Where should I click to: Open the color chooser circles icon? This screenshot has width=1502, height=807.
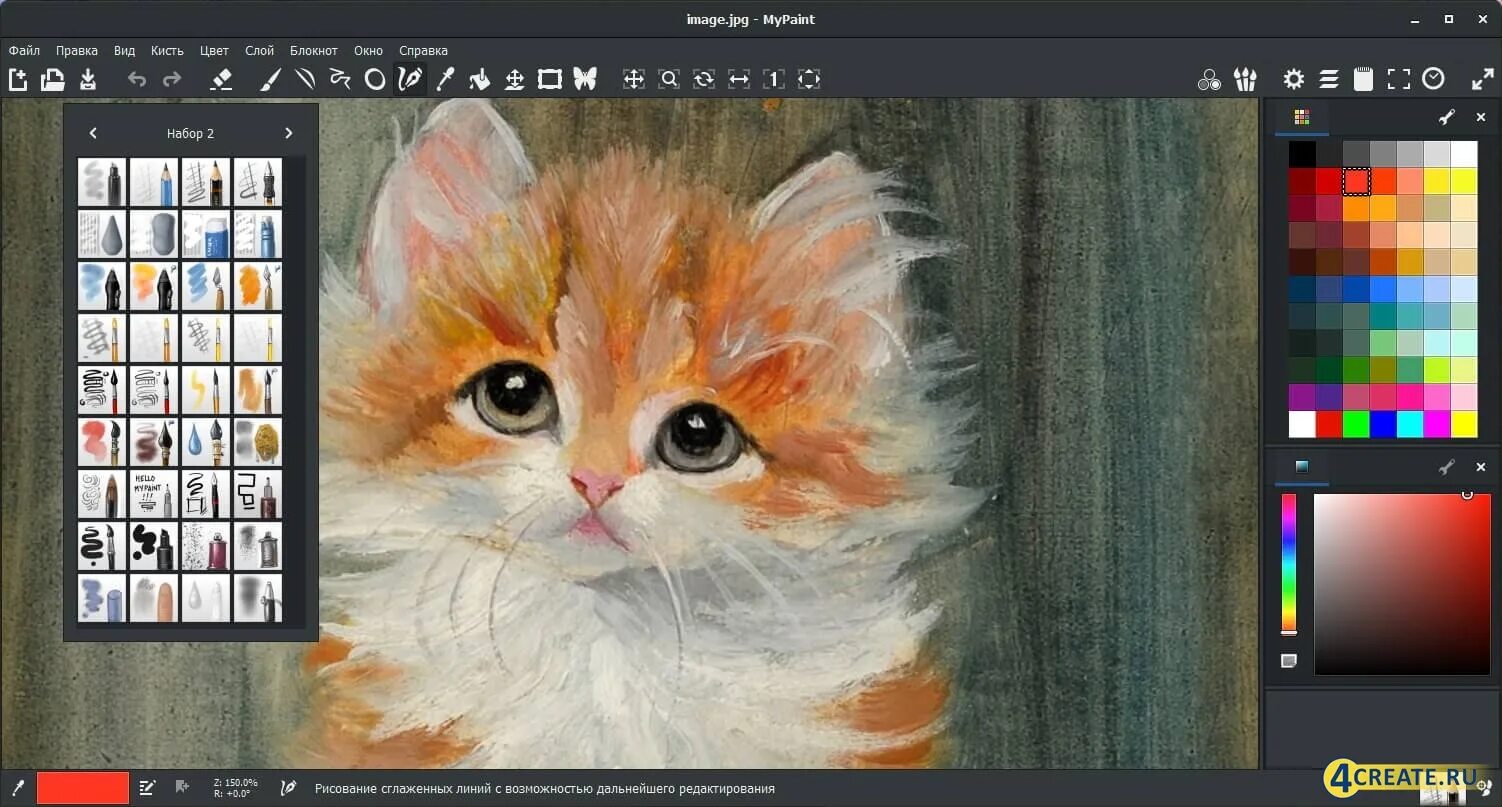coord(1210,79)
